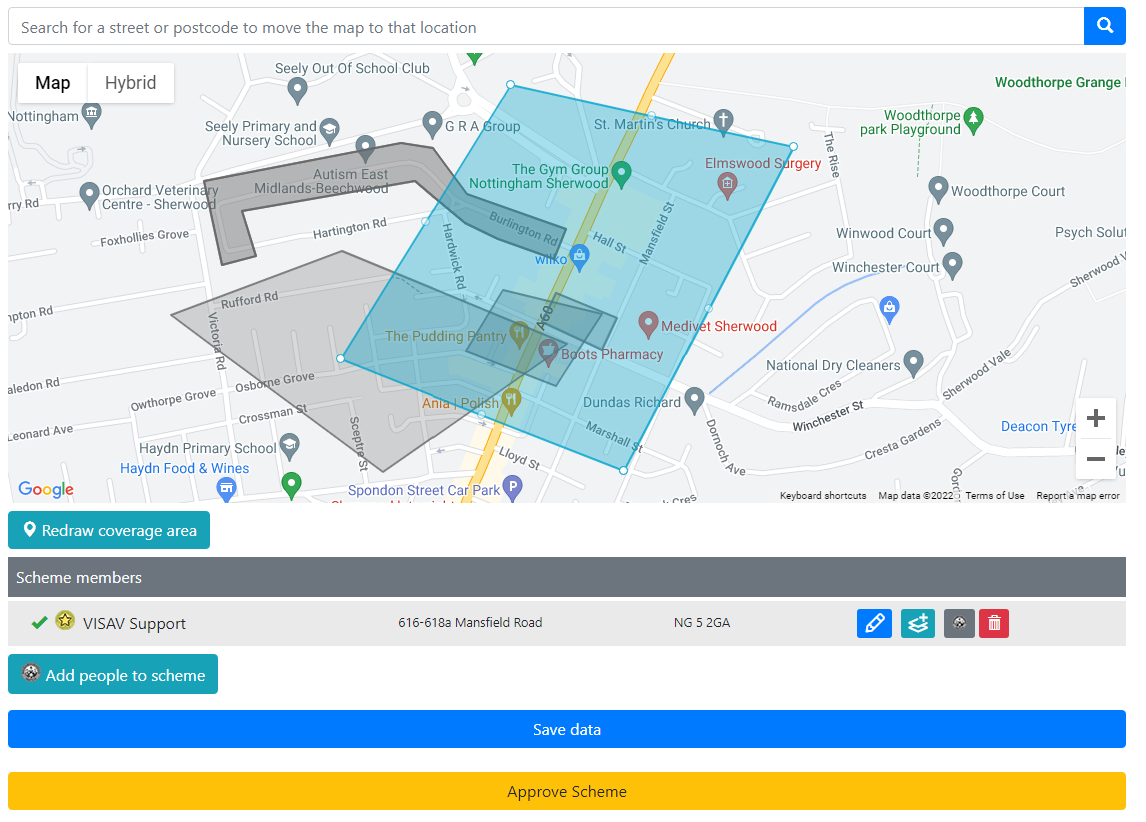Image resolution: width=1146 pixels, height=822 pixels.
Task: Click the blue edit pencil for VISAV Support
Action: point(874,623)
